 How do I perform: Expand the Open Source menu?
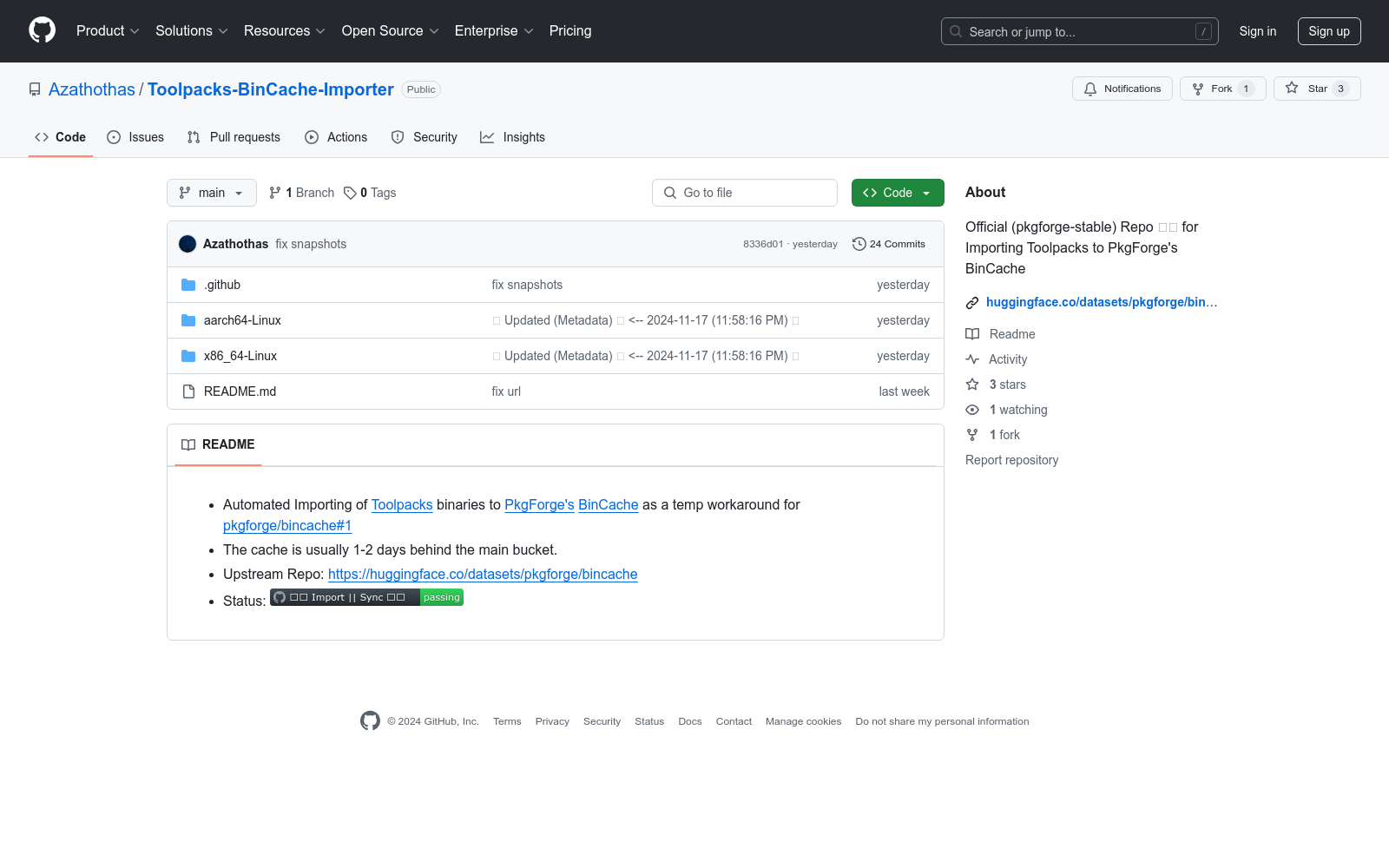(x=391, y=31)
